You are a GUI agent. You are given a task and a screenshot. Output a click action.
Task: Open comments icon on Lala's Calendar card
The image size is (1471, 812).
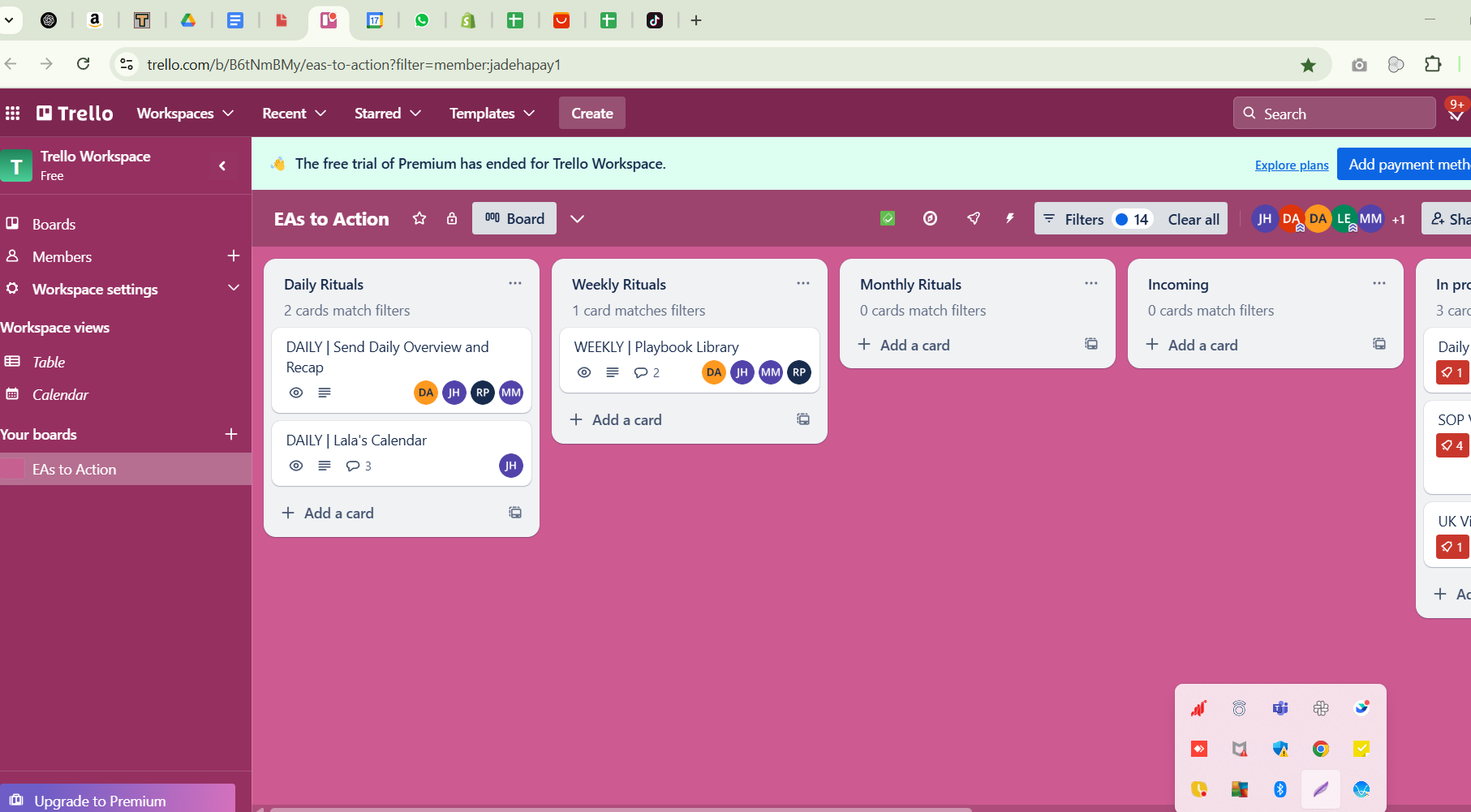(359, 466)
